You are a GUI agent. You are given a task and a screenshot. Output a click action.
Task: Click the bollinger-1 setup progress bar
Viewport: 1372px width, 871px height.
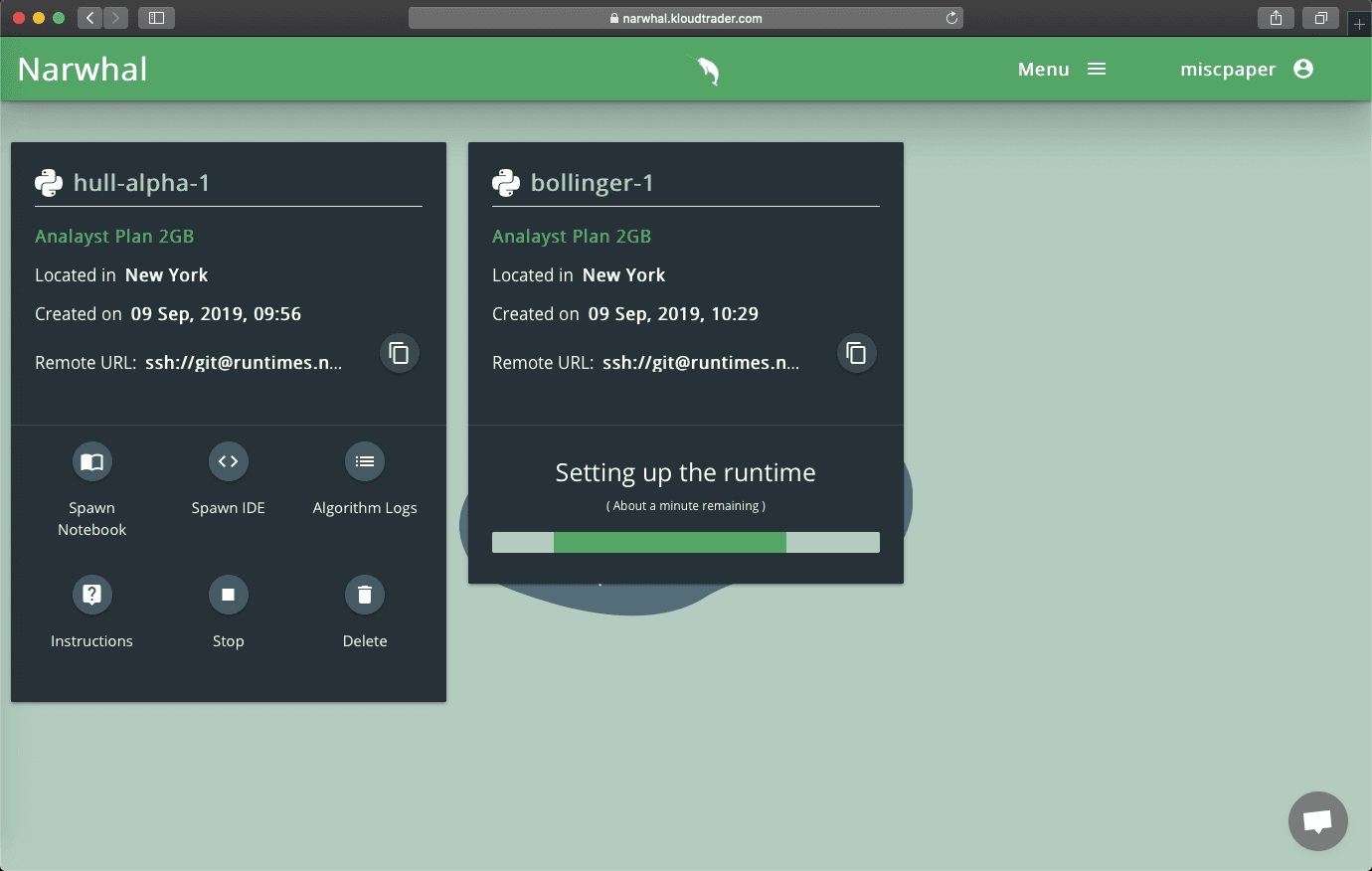[x=686, y=542]
